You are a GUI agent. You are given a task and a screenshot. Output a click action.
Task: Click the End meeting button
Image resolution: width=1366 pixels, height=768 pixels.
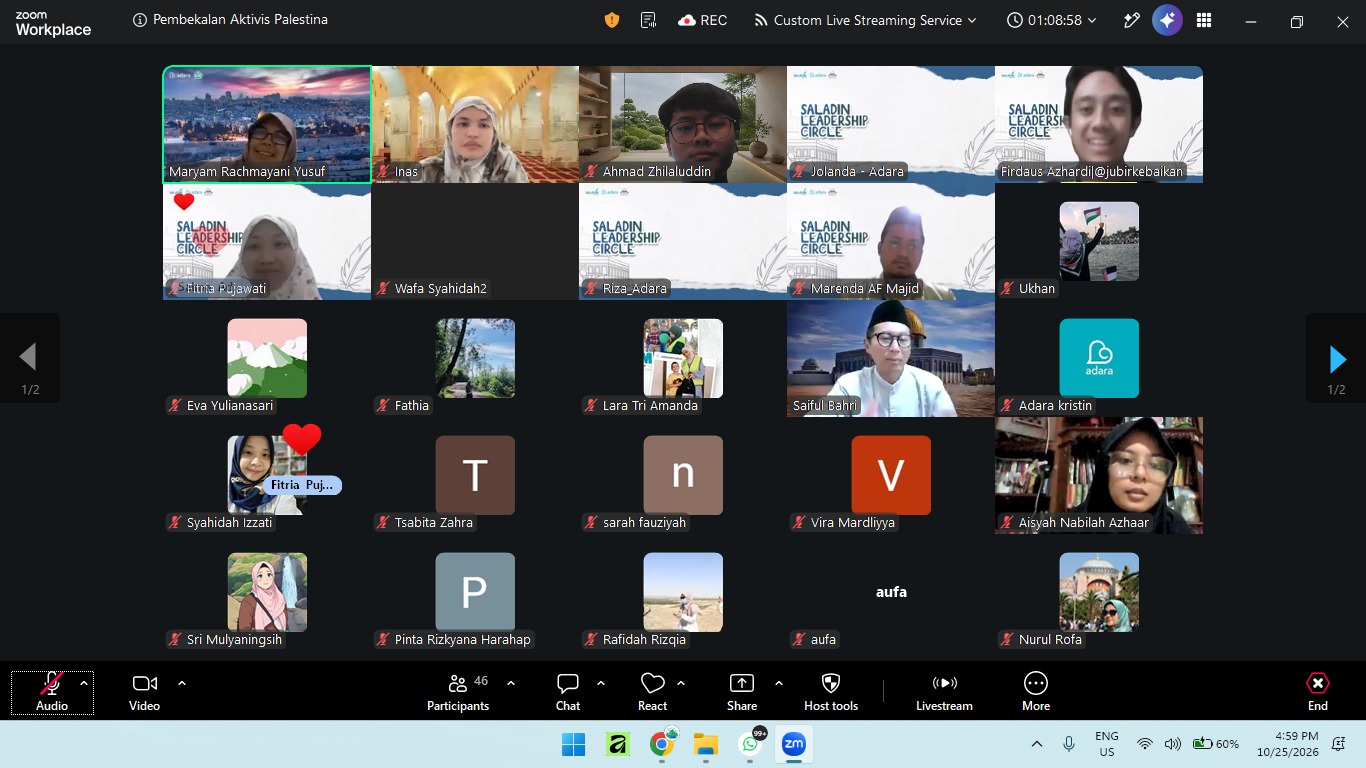[x=1318, y=692]
